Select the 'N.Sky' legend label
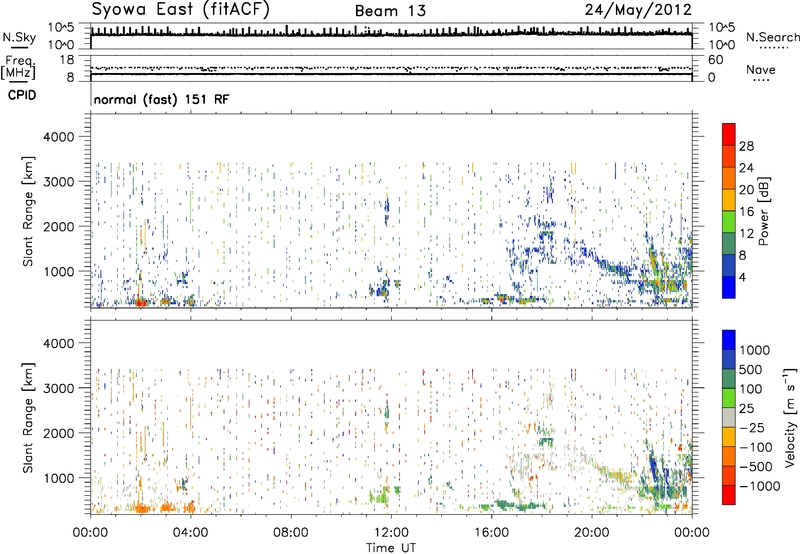 coord(19,37)
